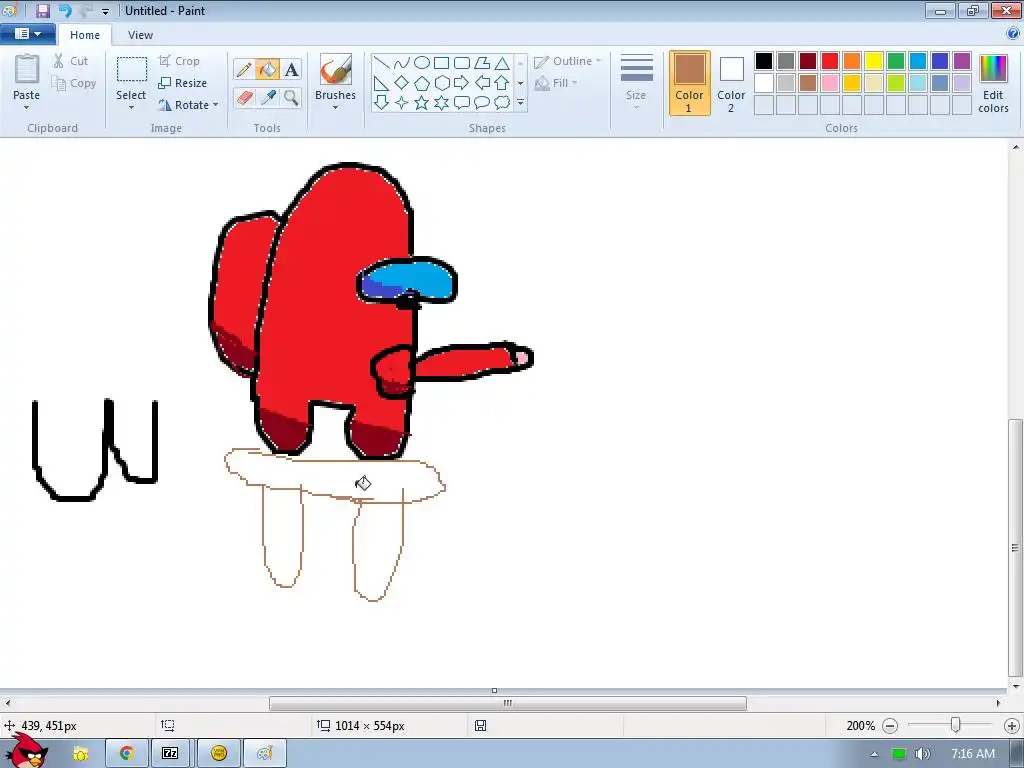Choose the Oval shape

[422, 63]
